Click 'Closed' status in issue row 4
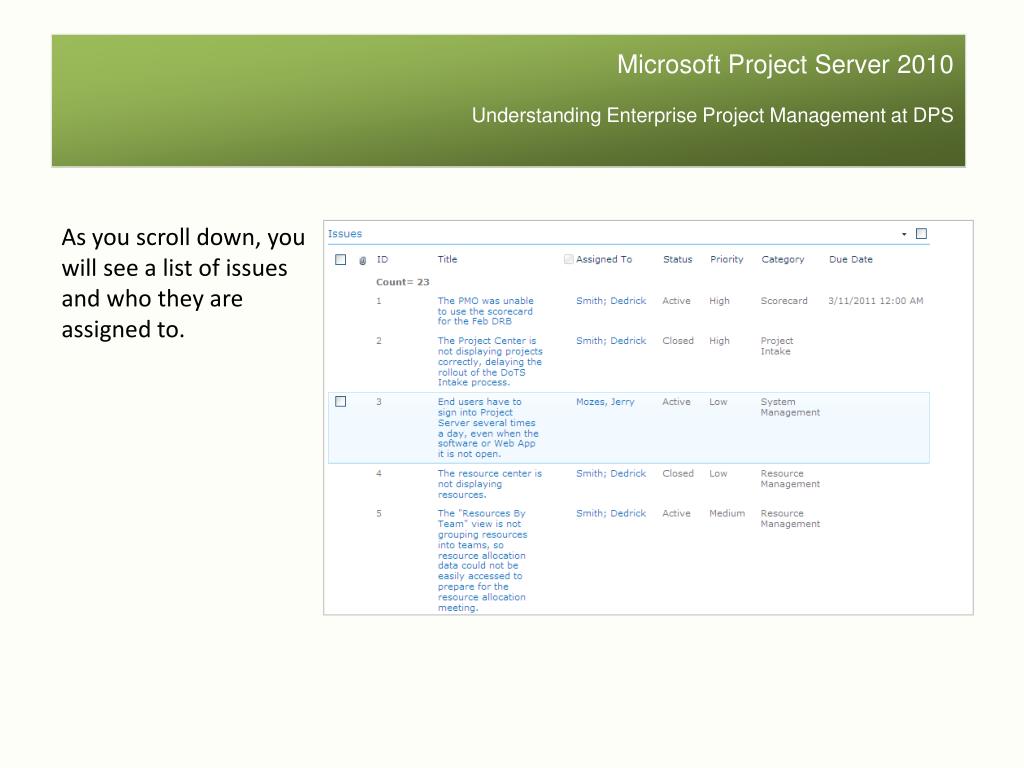 [x=678, y=473]
